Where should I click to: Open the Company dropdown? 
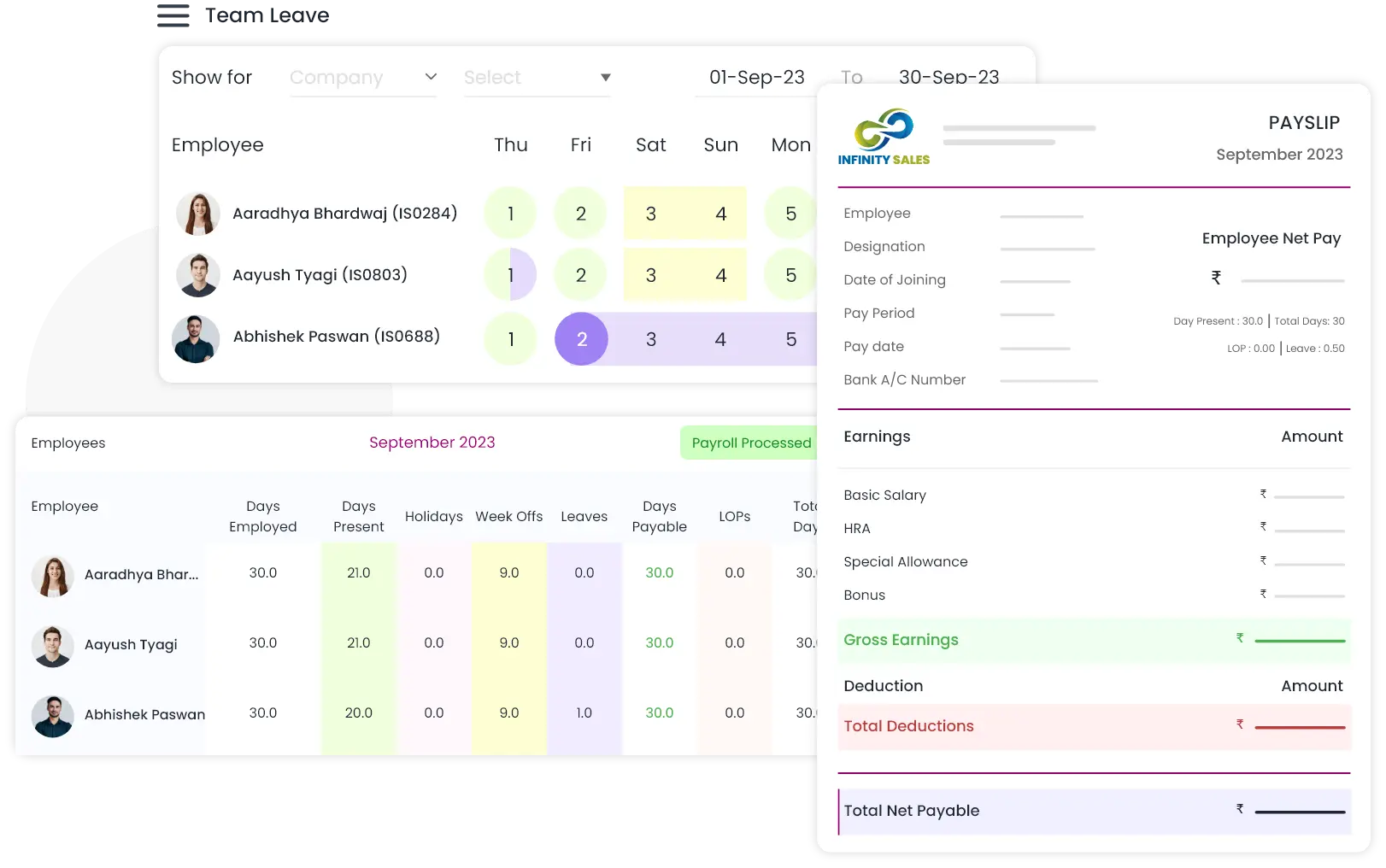coord(363,78)
